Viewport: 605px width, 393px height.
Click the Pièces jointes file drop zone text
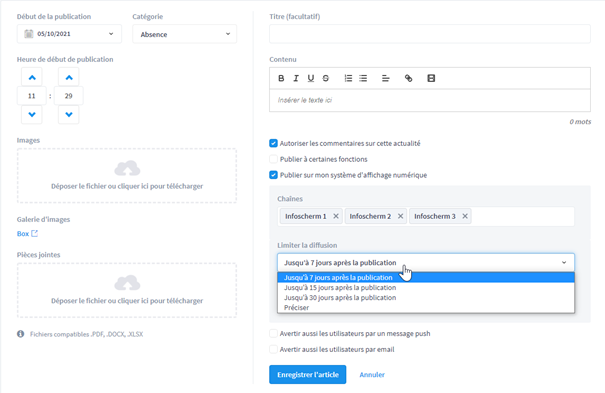click(127, 300)
